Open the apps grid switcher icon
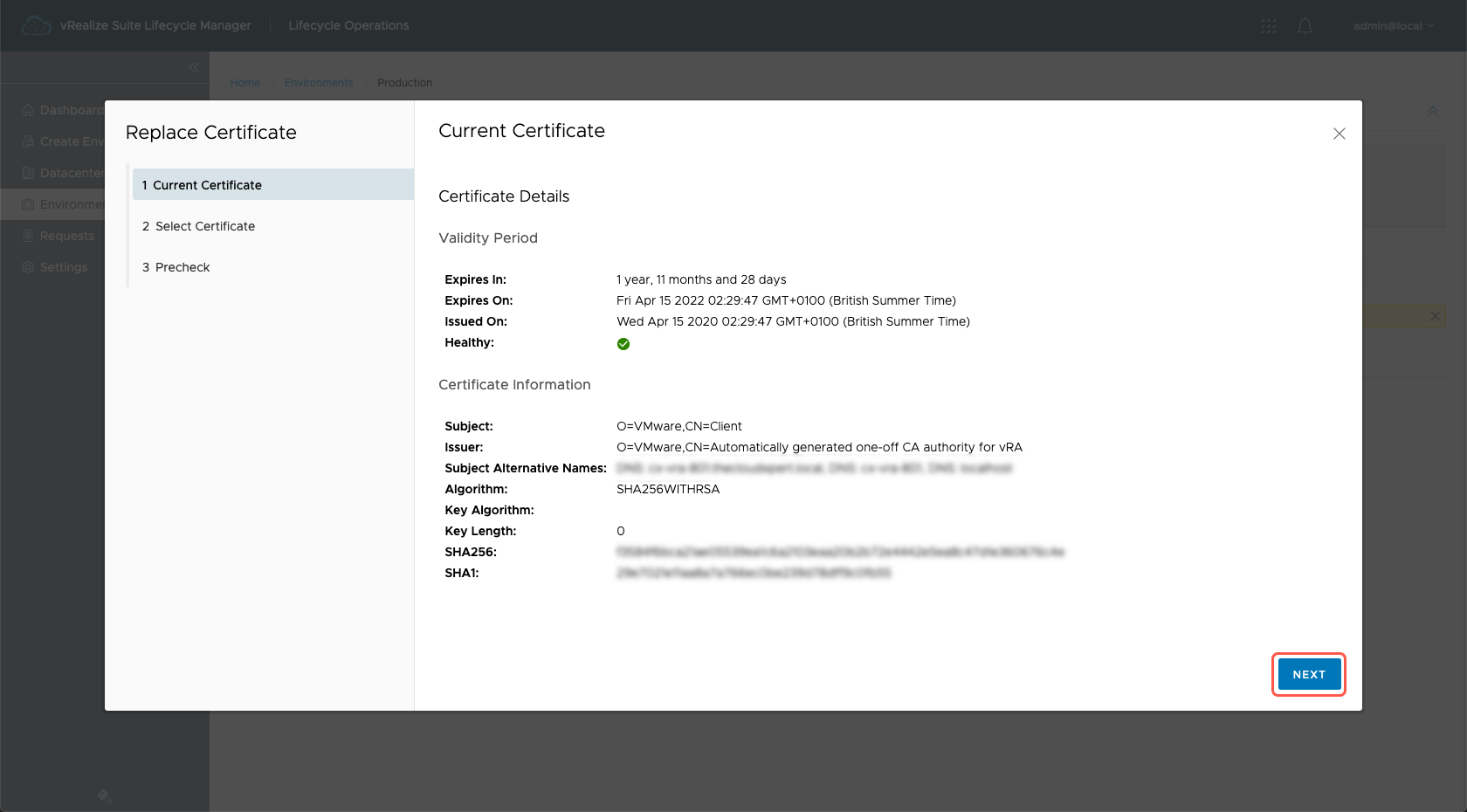 [x=1268, y=26]
